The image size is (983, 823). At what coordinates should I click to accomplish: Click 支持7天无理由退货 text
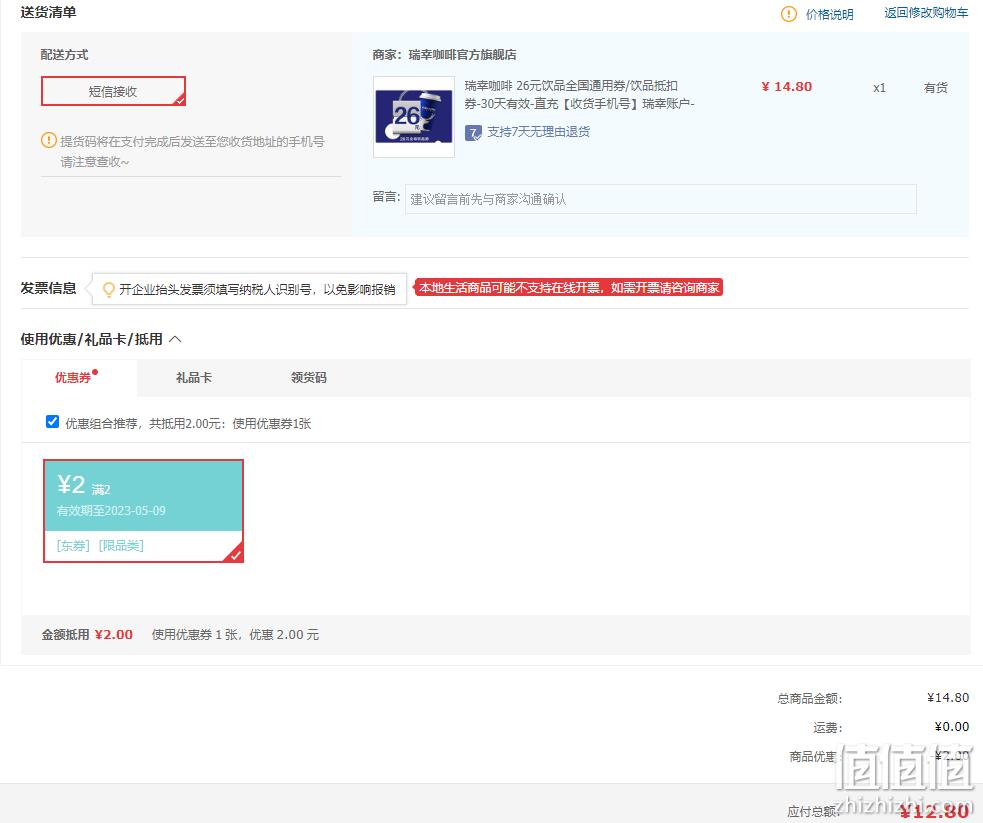(x=539, y=132)
